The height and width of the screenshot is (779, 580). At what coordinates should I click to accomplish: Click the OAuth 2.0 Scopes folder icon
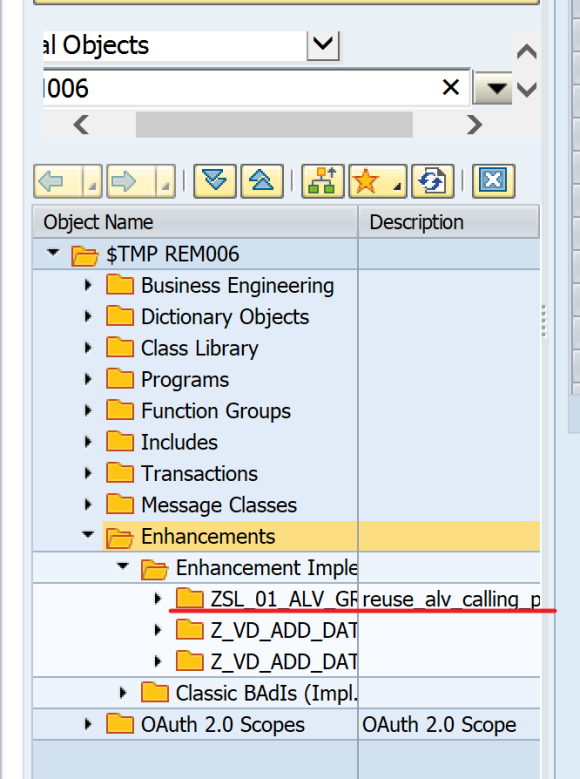pyautogui.click(x=120, y=724)
